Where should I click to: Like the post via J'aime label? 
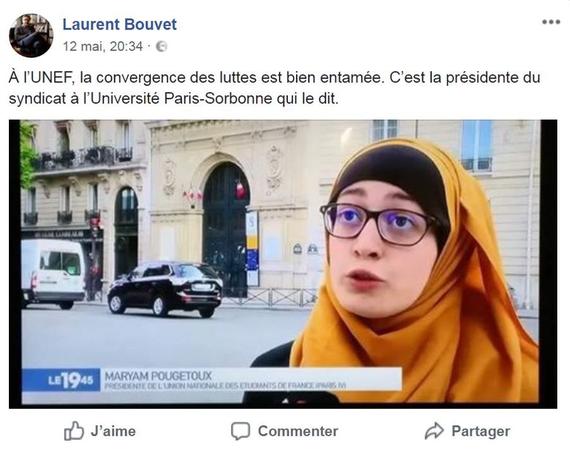click(x=113, y=431)
